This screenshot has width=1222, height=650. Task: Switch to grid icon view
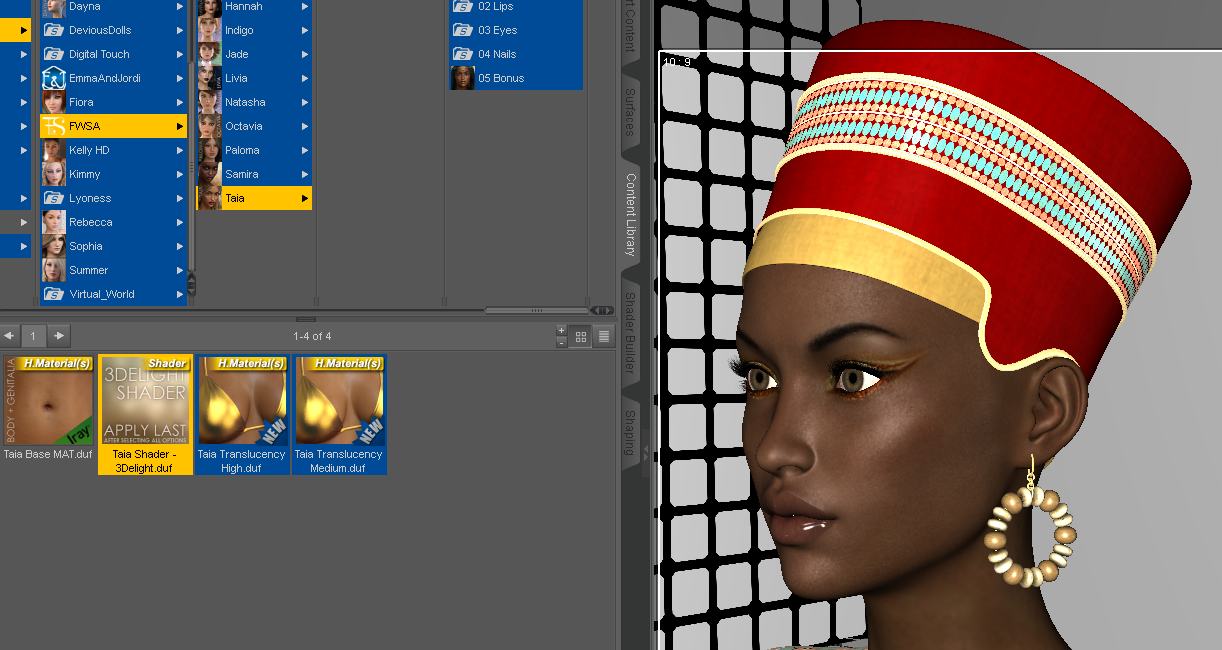581,337
